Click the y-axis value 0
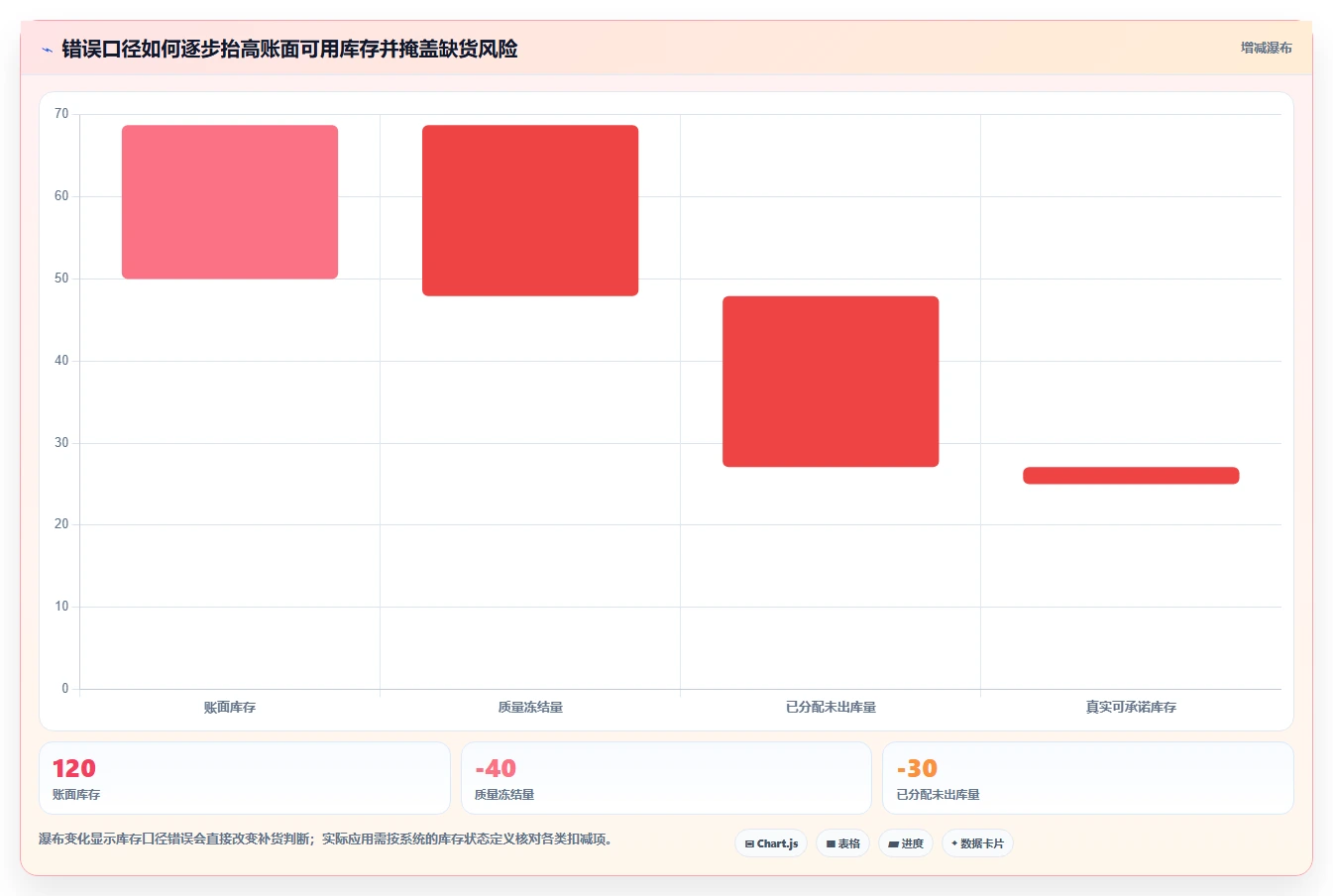 point(65,689)
